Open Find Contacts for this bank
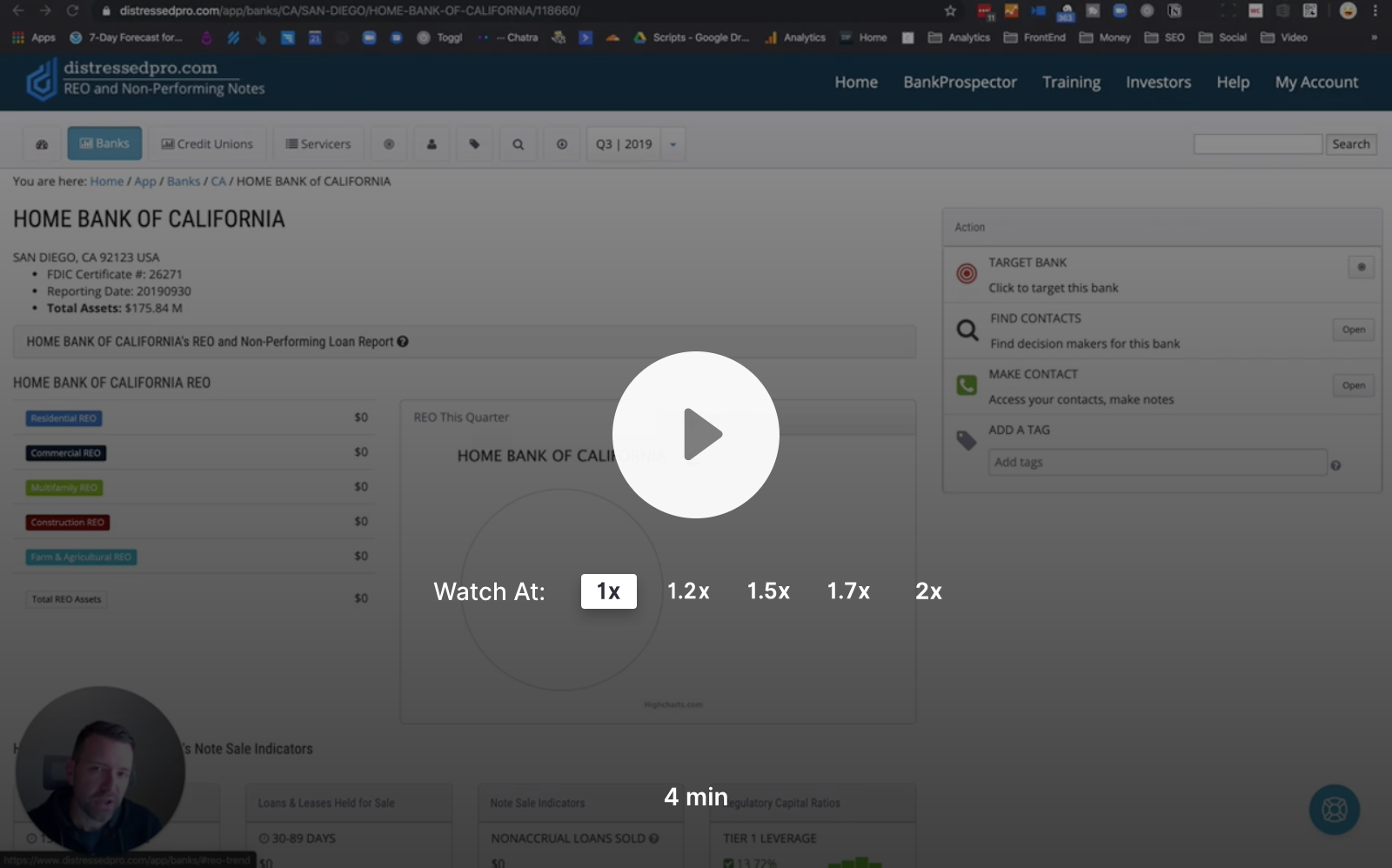Image resolution: width=1392 pixels, height=868 pixels. pos(1353,330)
